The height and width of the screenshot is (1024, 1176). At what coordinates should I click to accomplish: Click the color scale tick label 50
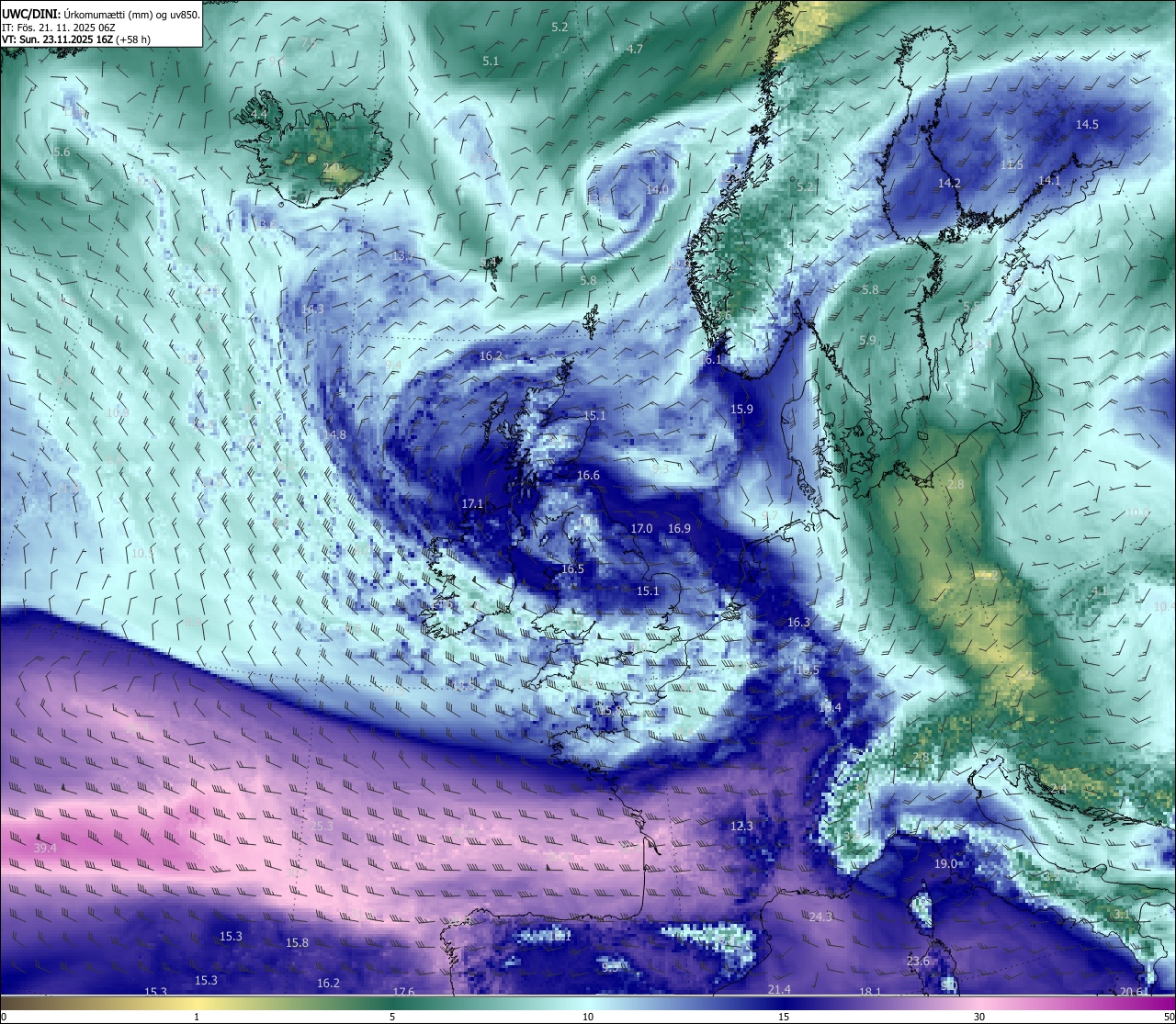coord(1168,1017)
